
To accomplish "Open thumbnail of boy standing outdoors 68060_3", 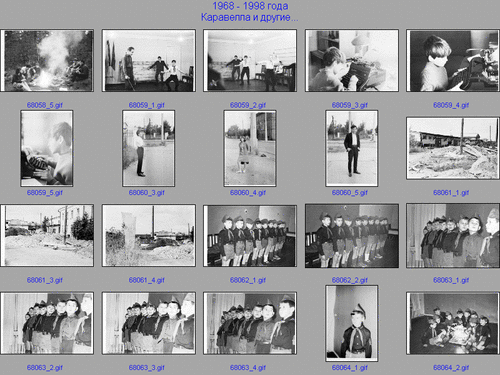I will [x=149, y=148].
